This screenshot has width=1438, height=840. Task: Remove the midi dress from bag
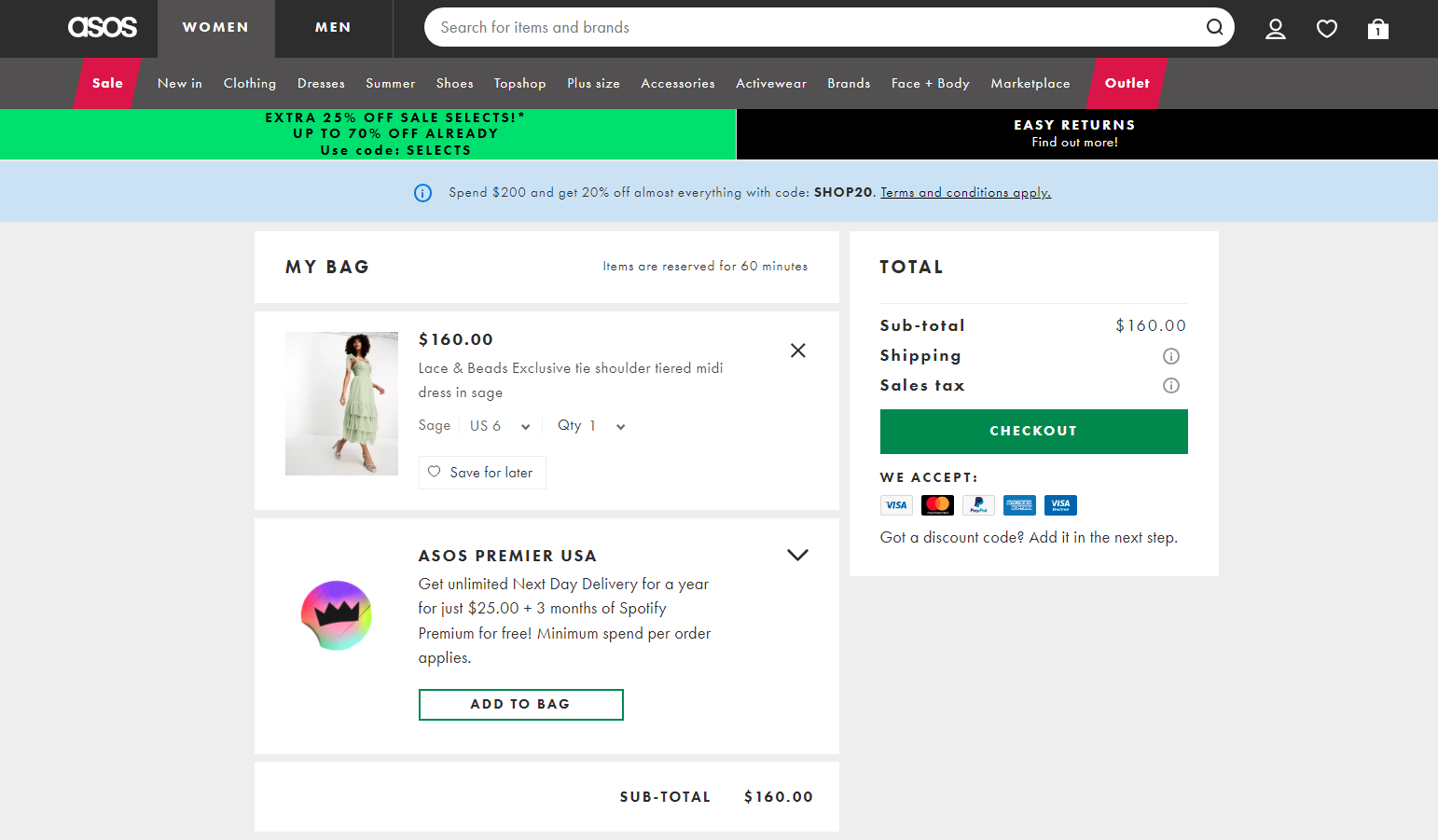[x=798, y=350]
